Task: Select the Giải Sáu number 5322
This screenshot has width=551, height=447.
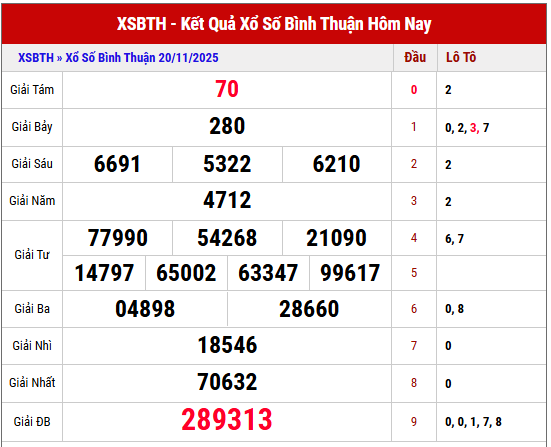Action: coord(227,164)
